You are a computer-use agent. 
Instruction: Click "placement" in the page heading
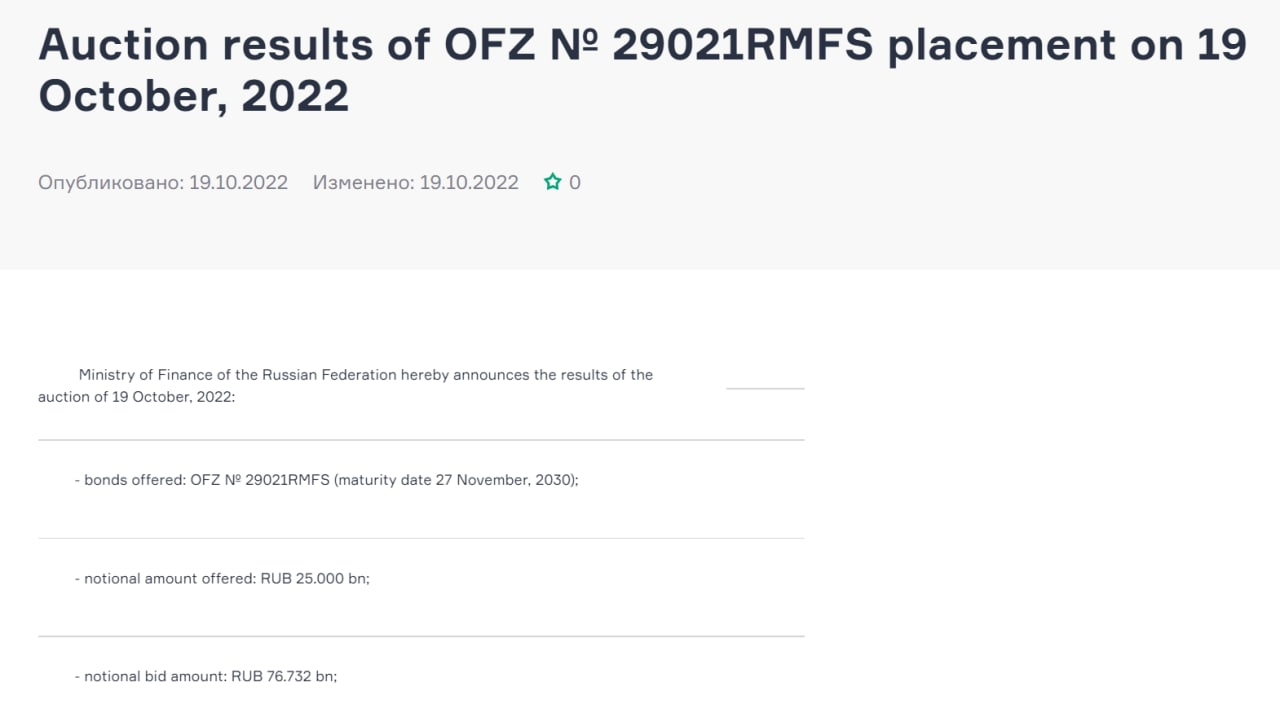(x=1001, y=45)
